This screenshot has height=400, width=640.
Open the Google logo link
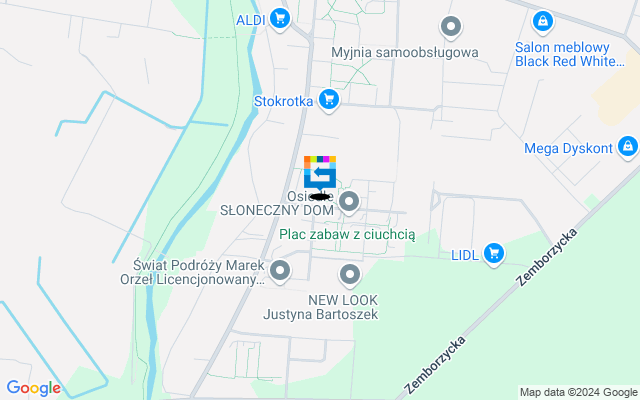coord(33,388)
